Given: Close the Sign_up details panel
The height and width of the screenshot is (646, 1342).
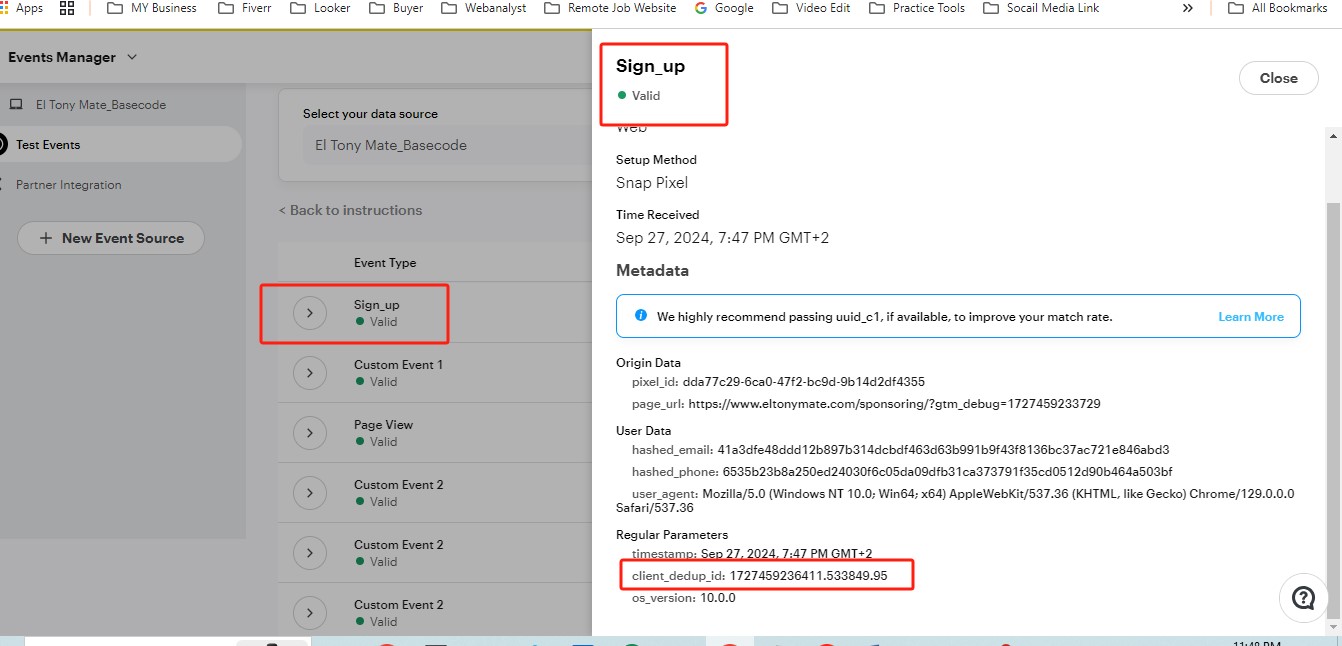Looking at the screenshot, I should pyautogui.click(x=1278, y=78).
